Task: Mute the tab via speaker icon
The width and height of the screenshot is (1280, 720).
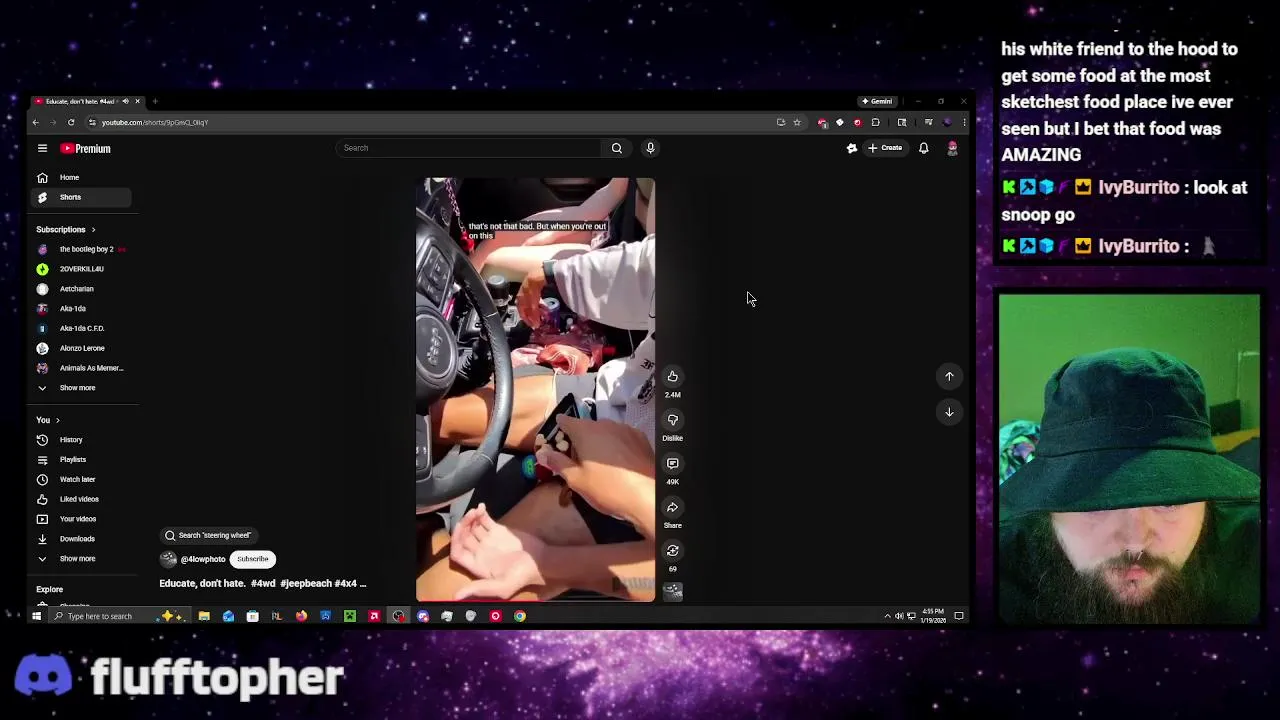Action: 126,101
